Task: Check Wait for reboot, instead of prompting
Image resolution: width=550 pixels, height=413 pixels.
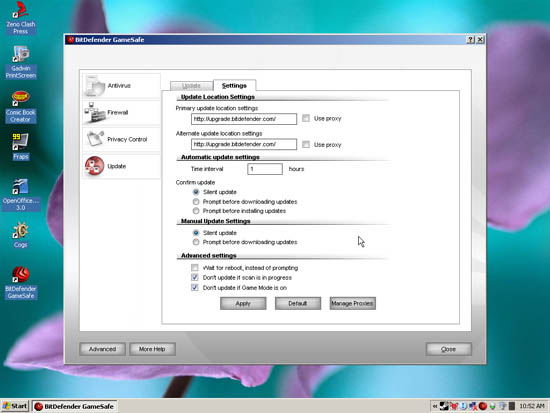Action: click(195, 268)
